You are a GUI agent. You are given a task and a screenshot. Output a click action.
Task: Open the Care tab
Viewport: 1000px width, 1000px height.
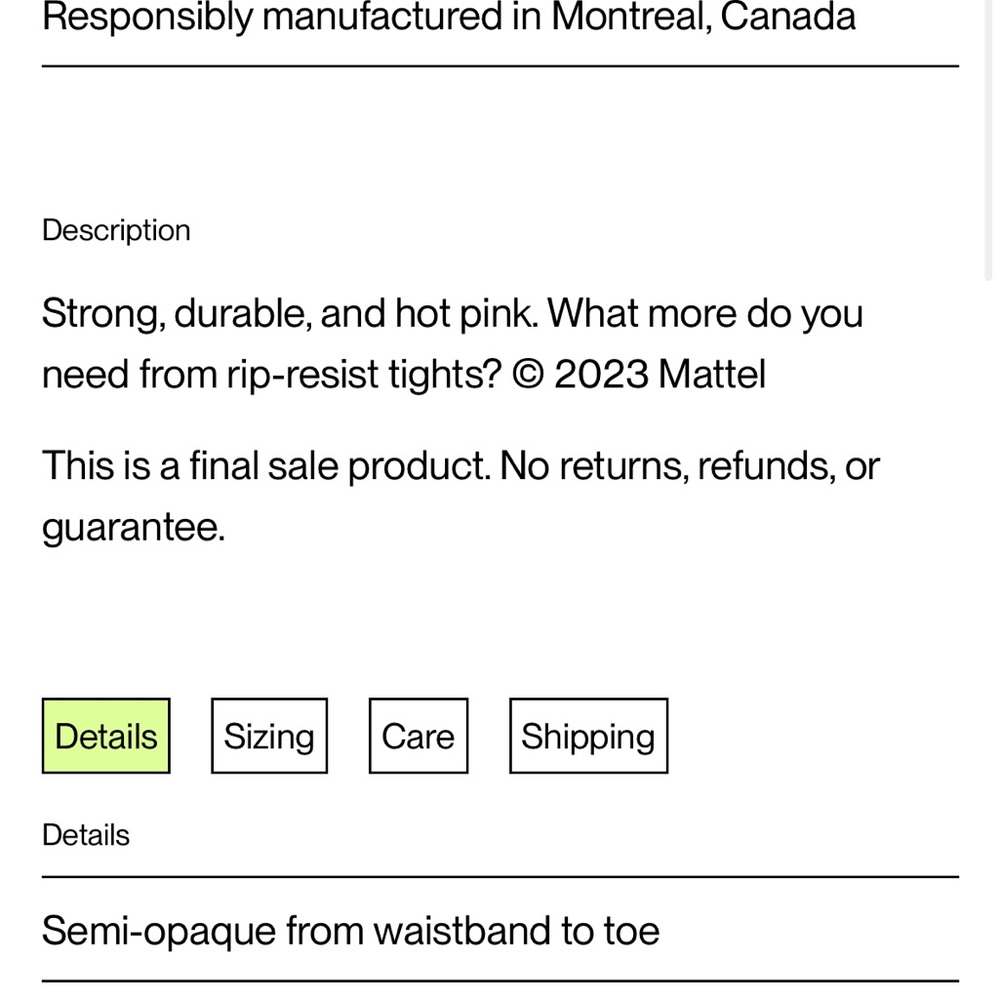tap(418, 735)
